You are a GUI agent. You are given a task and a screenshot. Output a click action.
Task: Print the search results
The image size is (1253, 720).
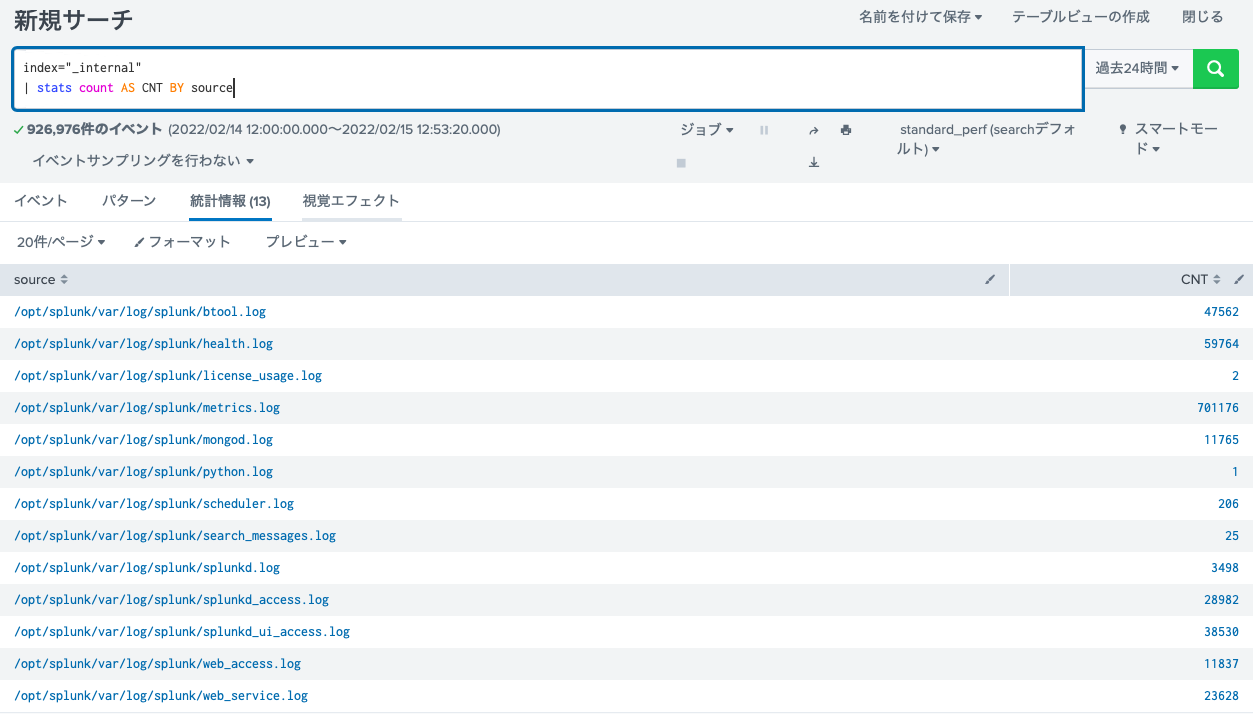pyautogui.click(x=846, y=130)
